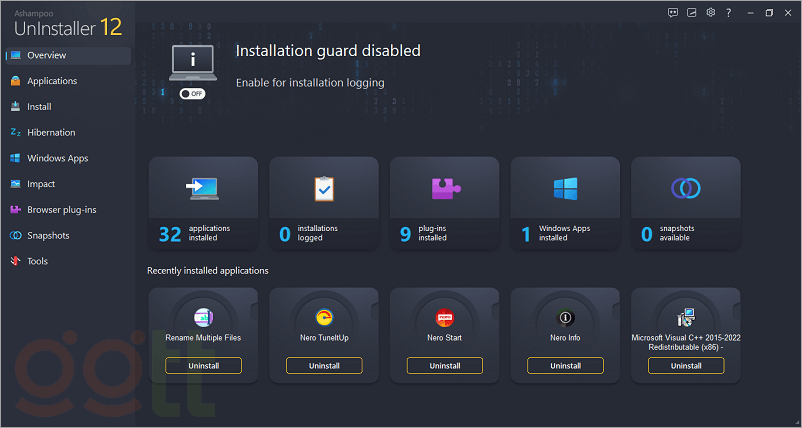The width and height of the screenshot is (802, 428).
Task: Click the Hibernation sidebar icon
Action: 15,133
